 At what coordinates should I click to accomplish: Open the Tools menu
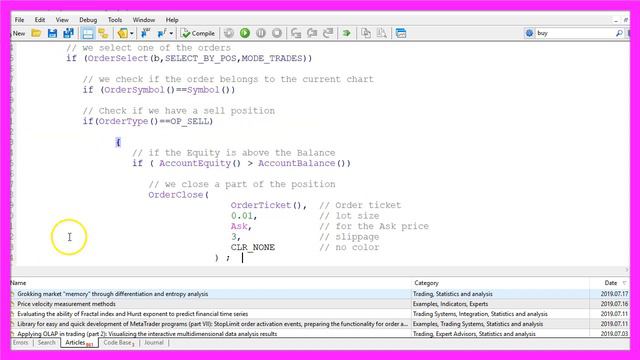point(115,20)
